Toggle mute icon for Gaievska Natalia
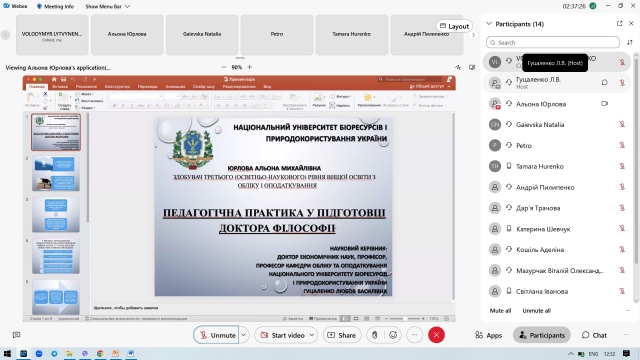 click(x=622, y=124)
